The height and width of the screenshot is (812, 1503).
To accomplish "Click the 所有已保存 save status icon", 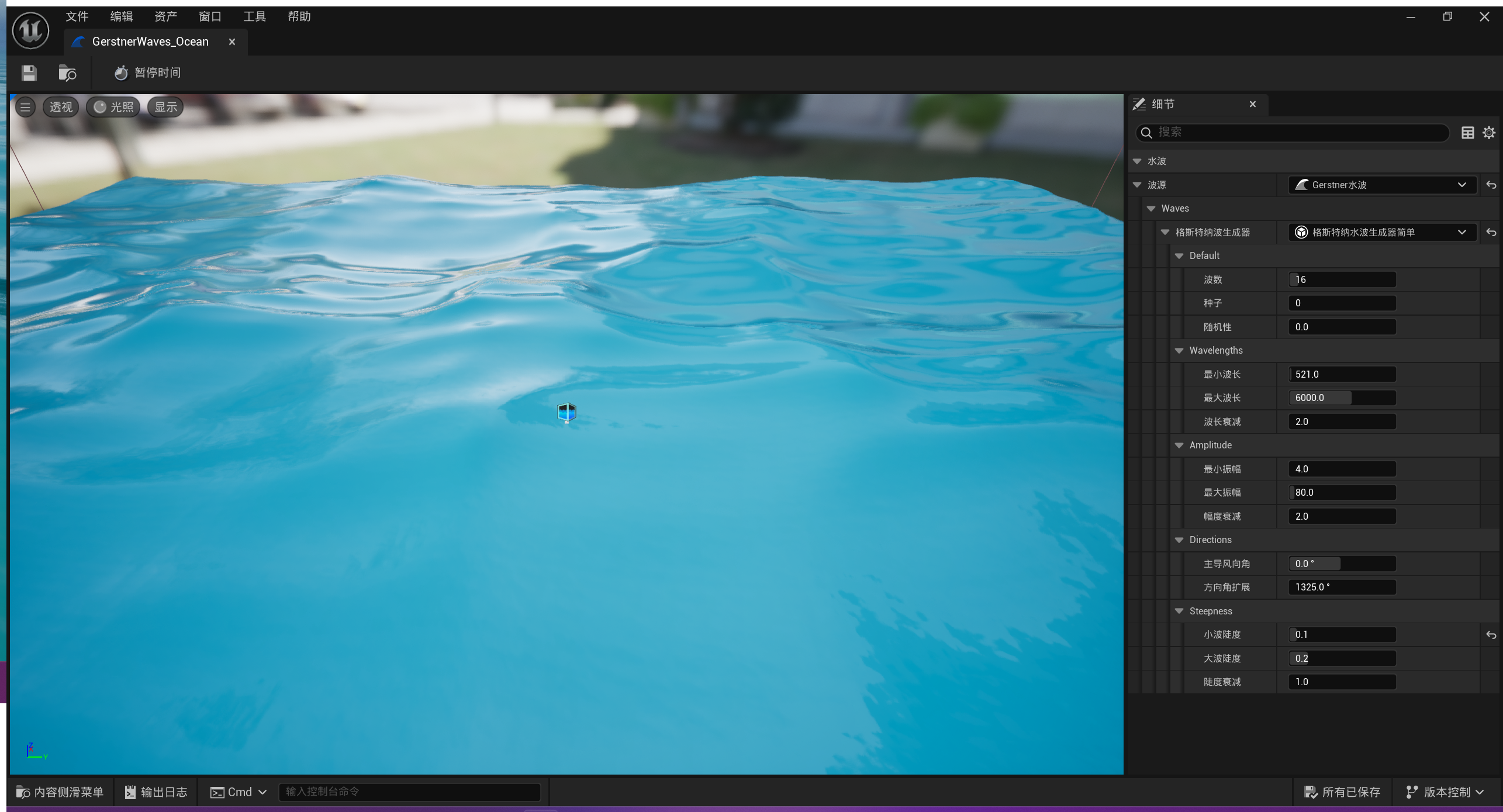I will point(1311,792).
